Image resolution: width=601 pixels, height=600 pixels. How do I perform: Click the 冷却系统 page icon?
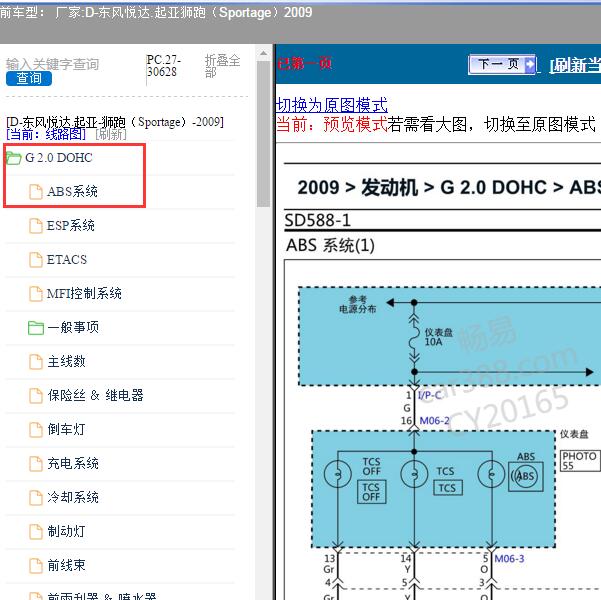coord(36,498)
